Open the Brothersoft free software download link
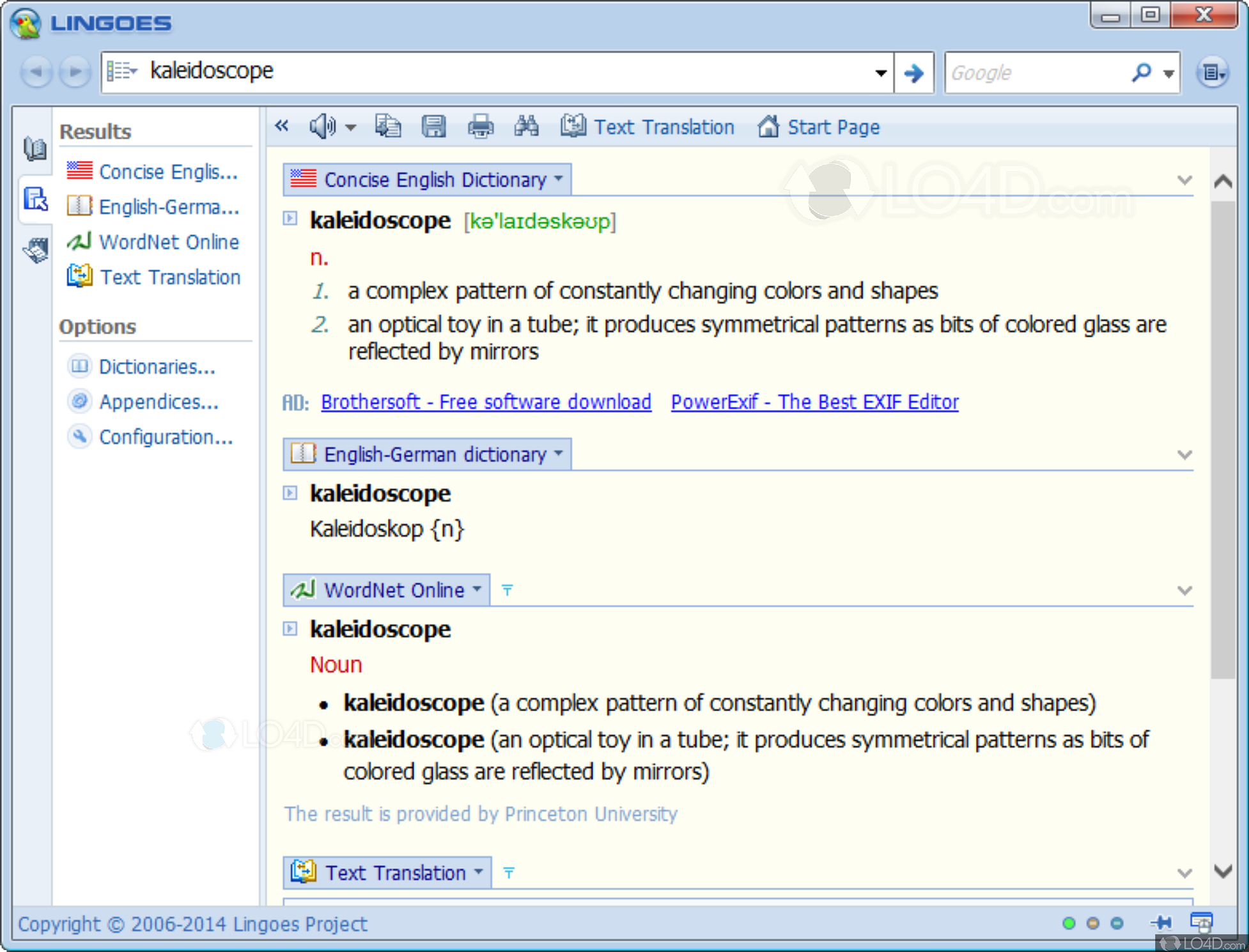Viewport: 1249px width, 952px height. pos(486,402)
